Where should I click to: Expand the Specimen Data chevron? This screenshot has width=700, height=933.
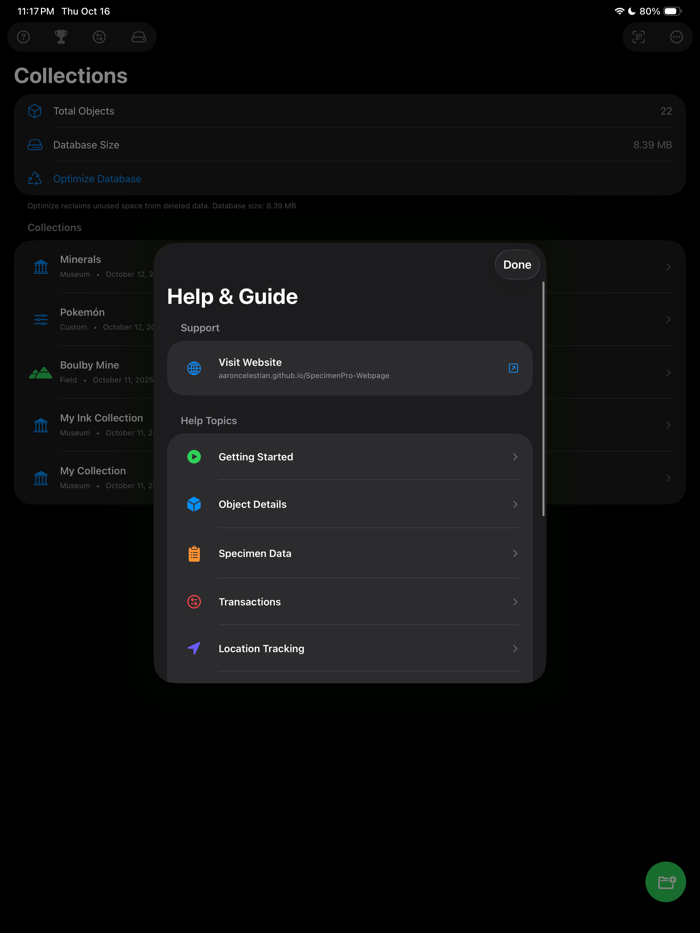point(515,553)
